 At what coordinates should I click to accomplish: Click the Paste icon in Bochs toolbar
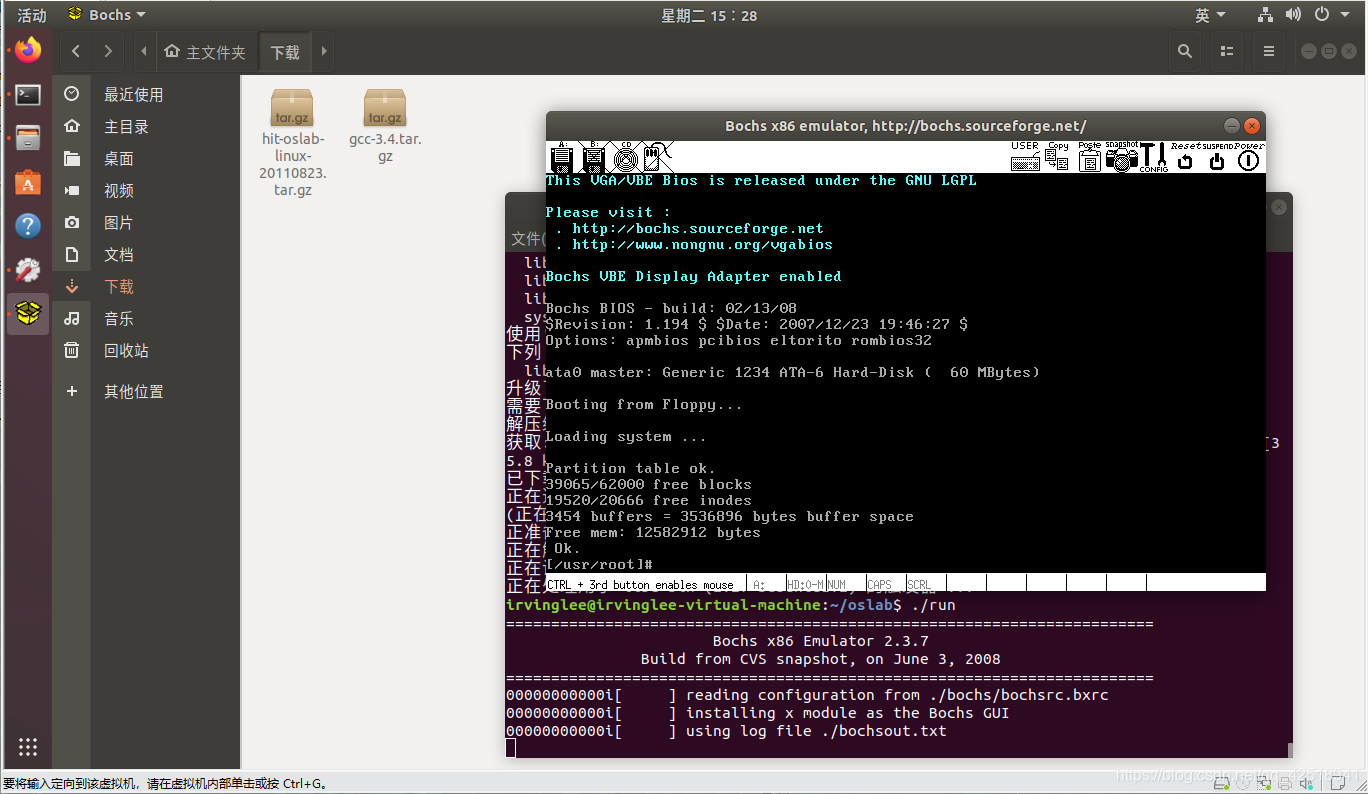[x=1089, y=157]
